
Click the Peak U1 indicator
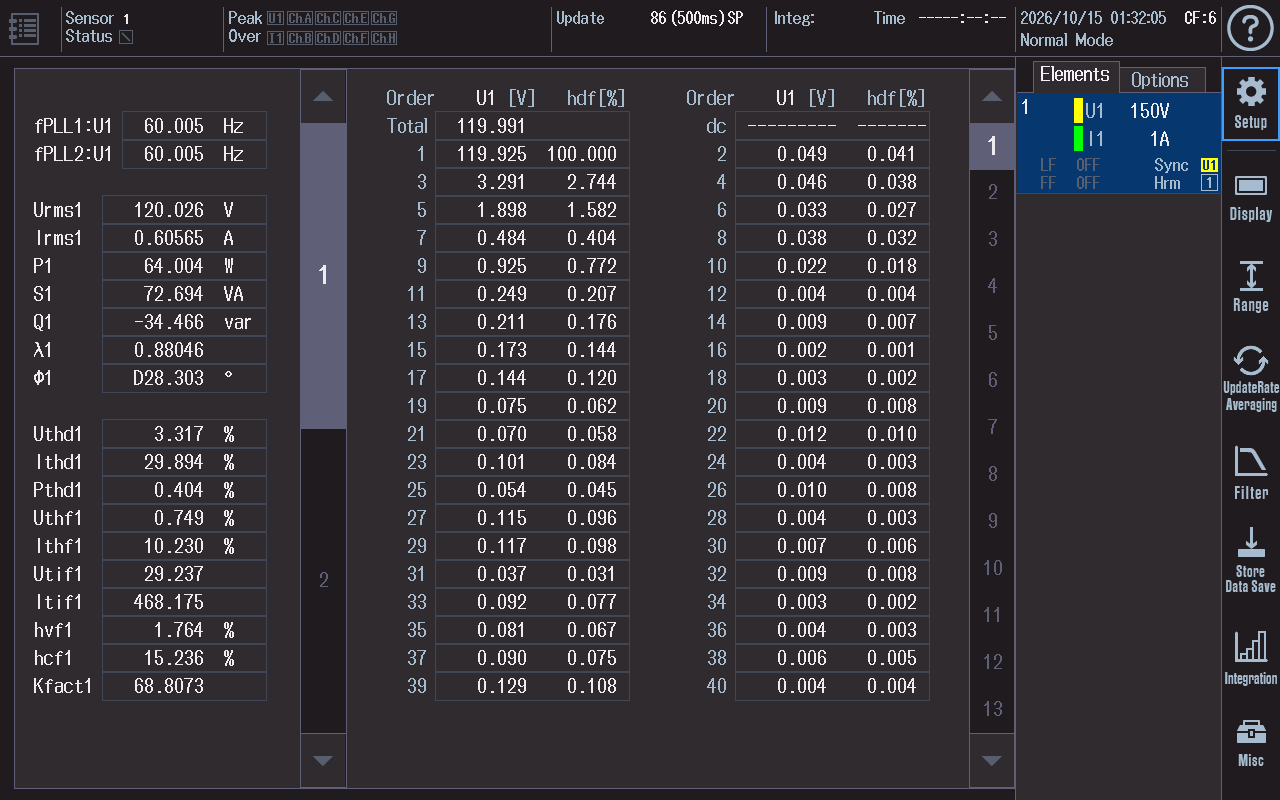pos(275,18)
